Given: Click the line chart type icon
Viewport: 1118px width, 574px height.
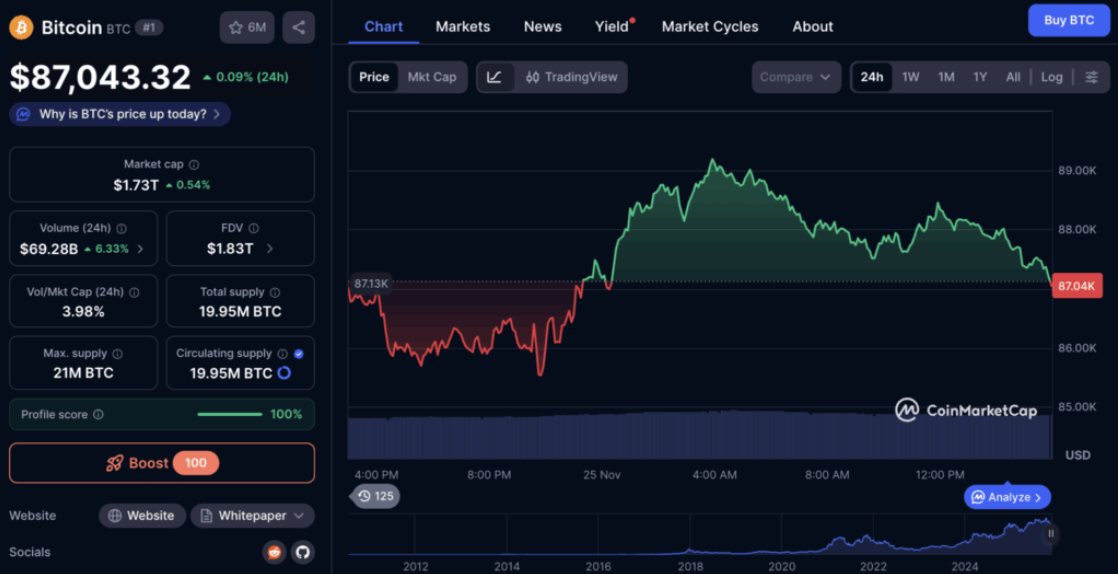Looking at the screenshot, I should [x=495, y=77].
